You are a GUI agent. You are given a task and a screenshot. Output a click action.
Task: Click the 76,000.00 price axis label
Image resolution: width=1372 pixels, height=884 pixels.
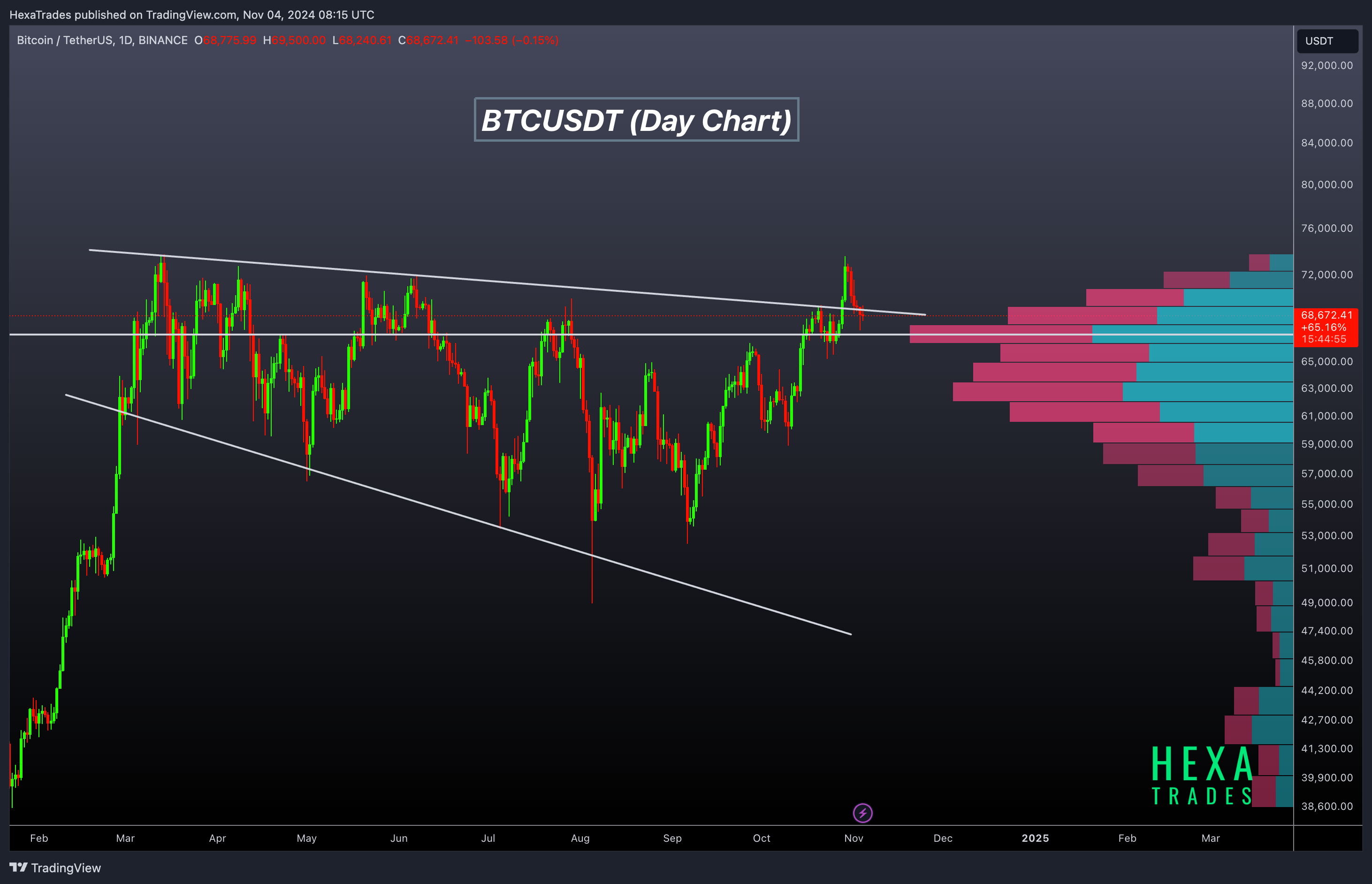point(1326,228)
